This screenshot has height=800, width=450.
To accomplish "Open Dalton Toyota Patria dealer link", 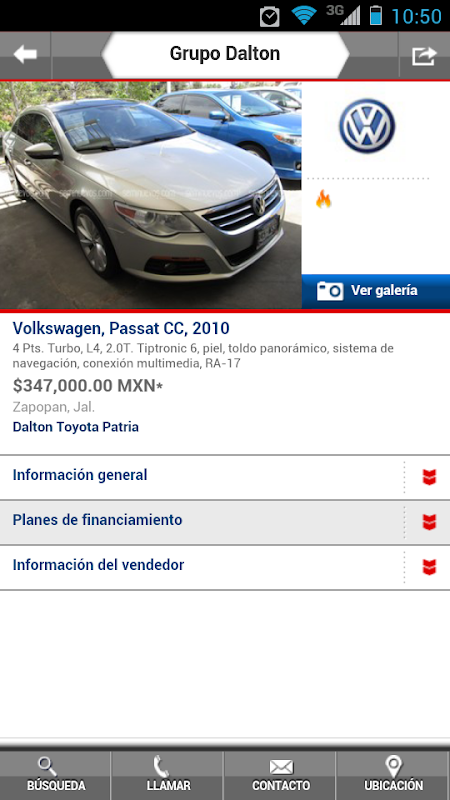I will [x=76, y=427].
